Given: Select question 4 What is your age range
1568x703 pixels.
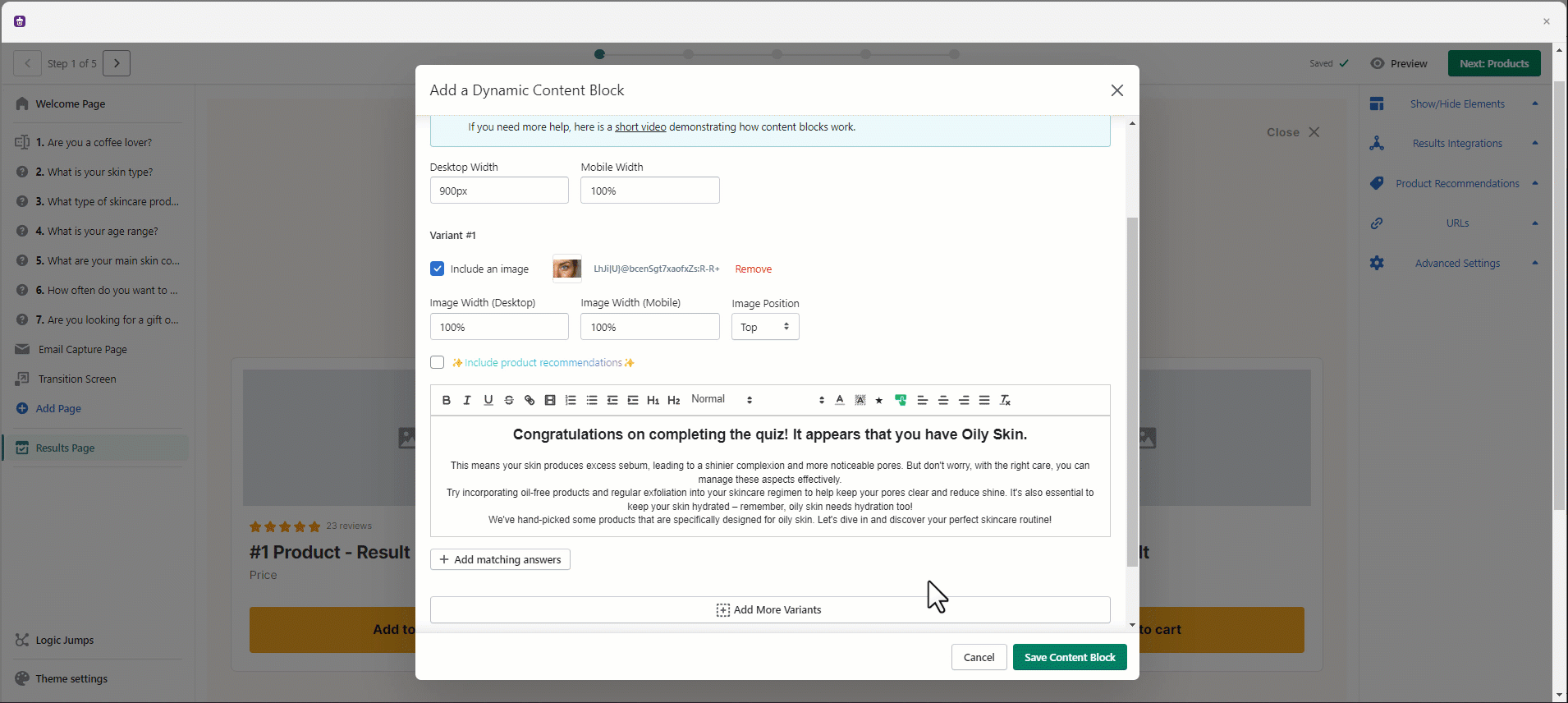Looking at the screenshot, I should (97, 231).
